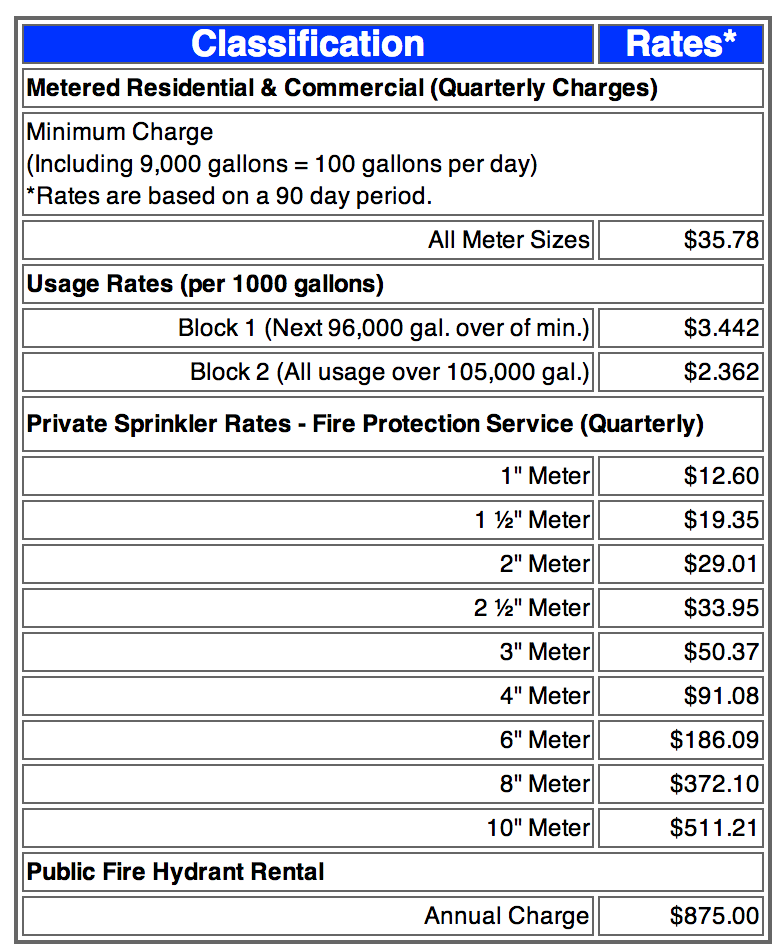Select the $3.442 Block 1 rate
This screenshot has height=948, width=784.
[721, 328]
